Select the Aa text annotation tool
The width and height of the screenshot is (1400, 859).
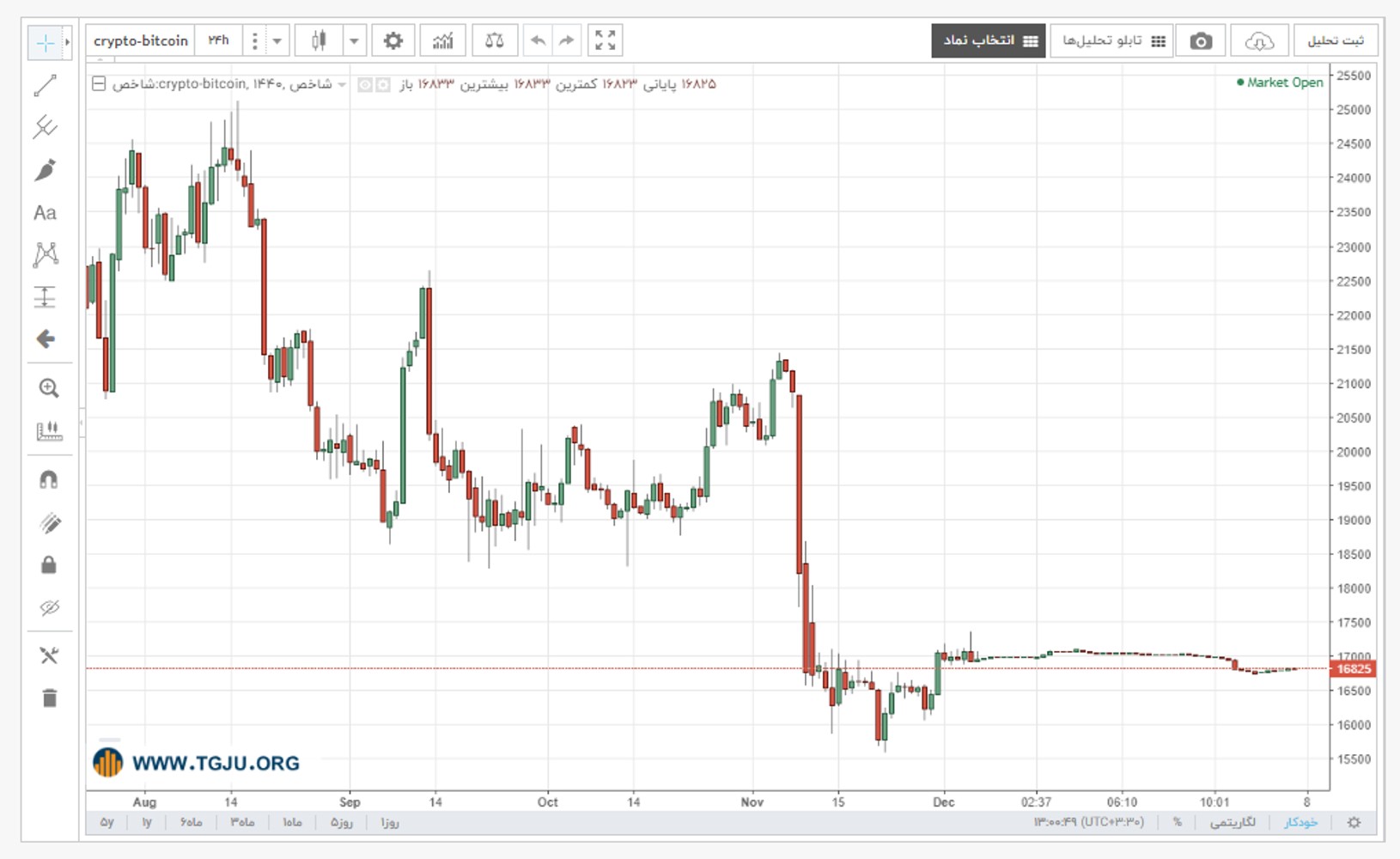pos(45,212)
